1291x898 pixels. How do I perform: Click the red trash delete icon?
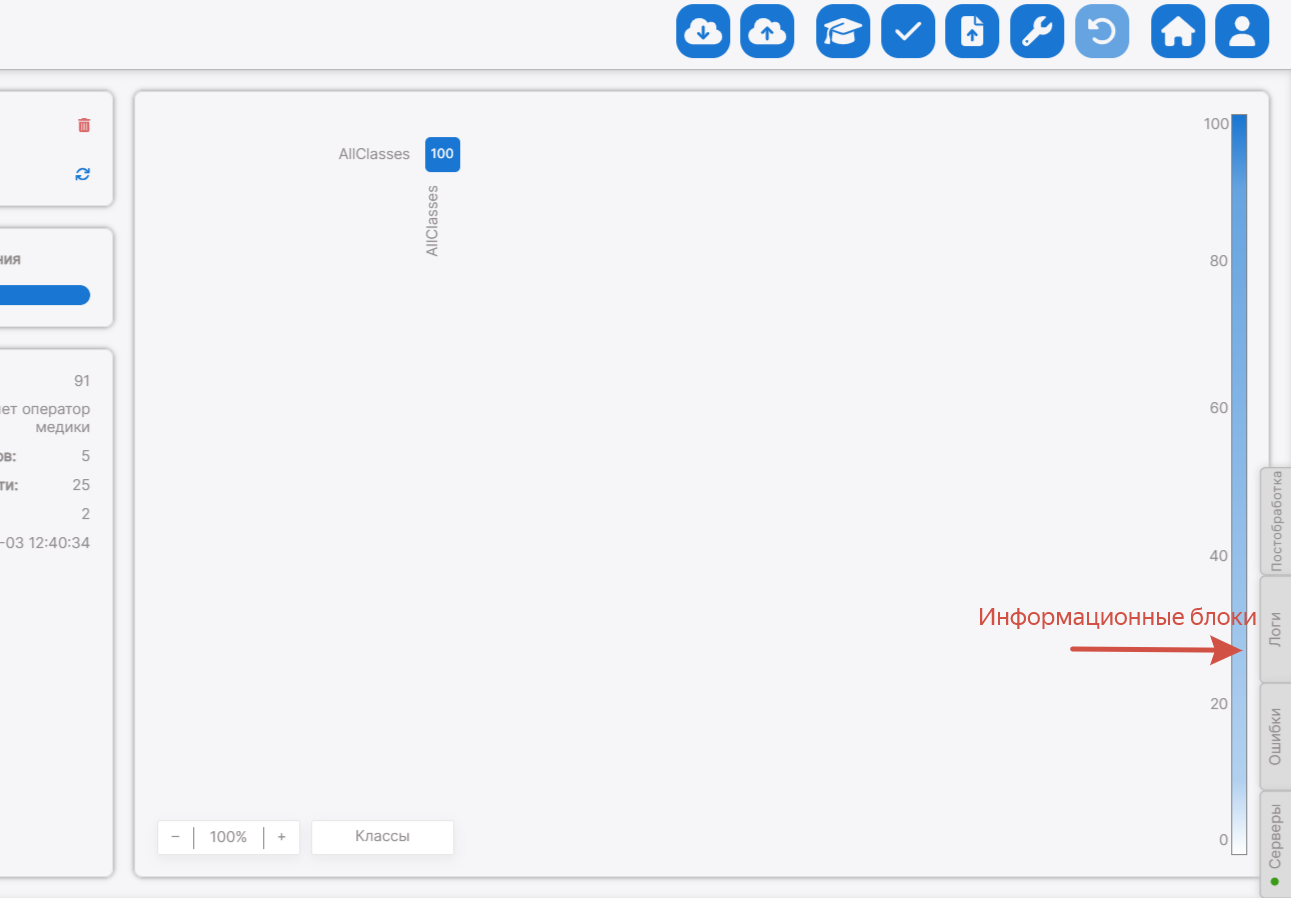(x=84, y=125)
